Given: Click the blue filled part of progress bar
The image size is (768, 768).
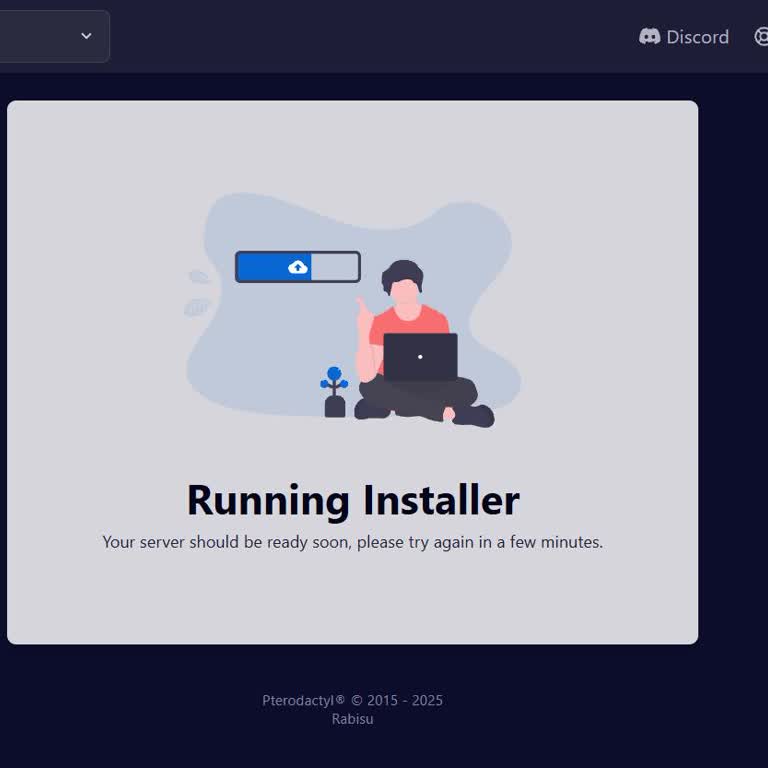Looking at the screenshot, I should coord(263,267).
